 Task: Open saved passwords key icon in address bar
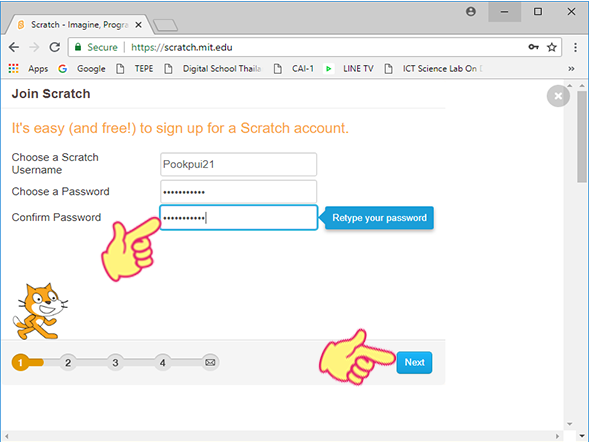pyautogui.click(x=533, y=47)
